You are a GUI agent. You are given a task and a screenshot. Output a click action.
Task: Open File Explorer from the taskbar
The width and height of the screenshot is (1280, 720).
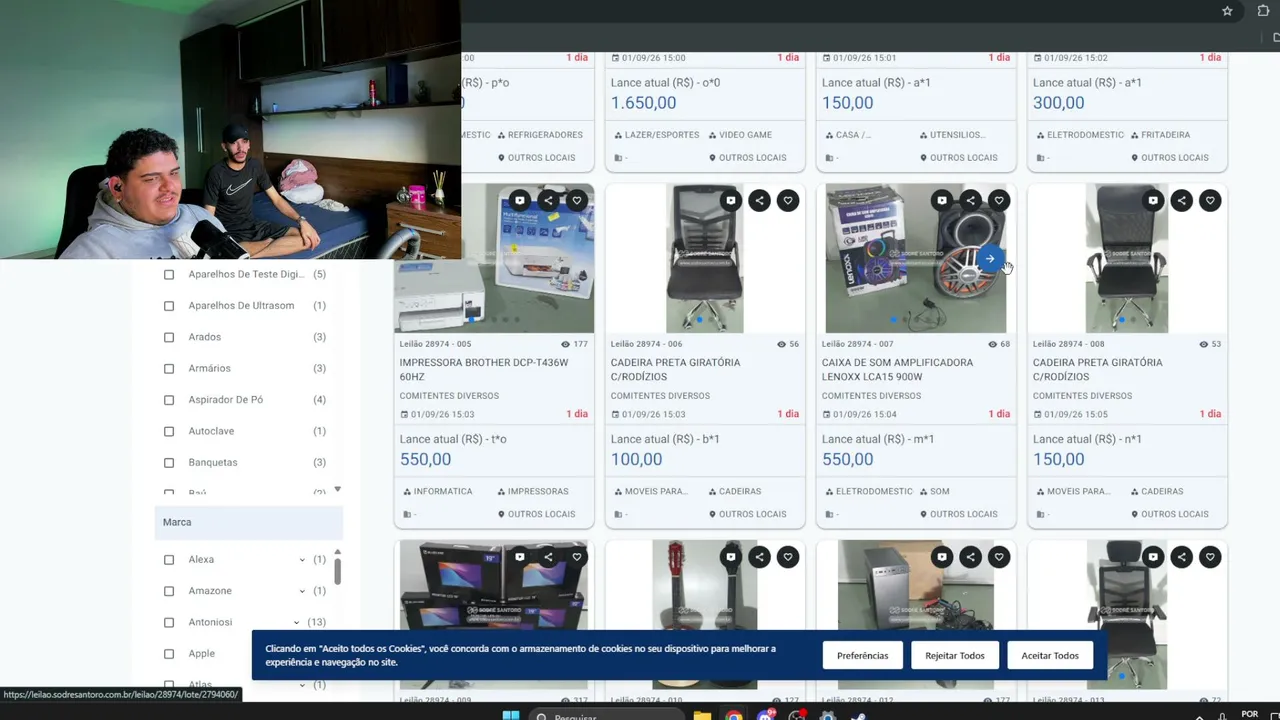tap(702, 716)
